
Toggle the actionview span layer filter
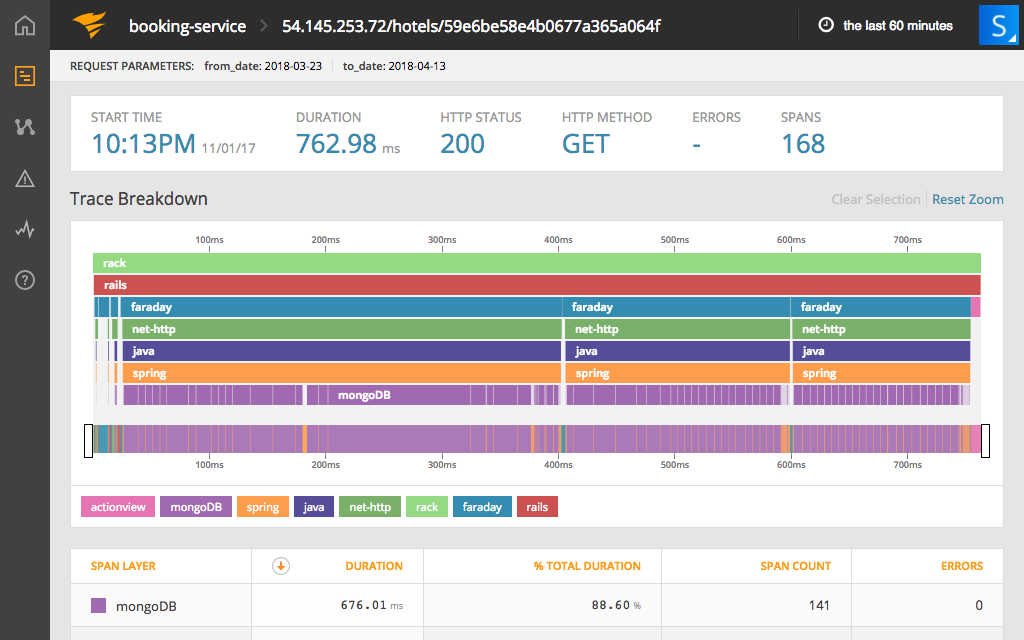[117, 507]
